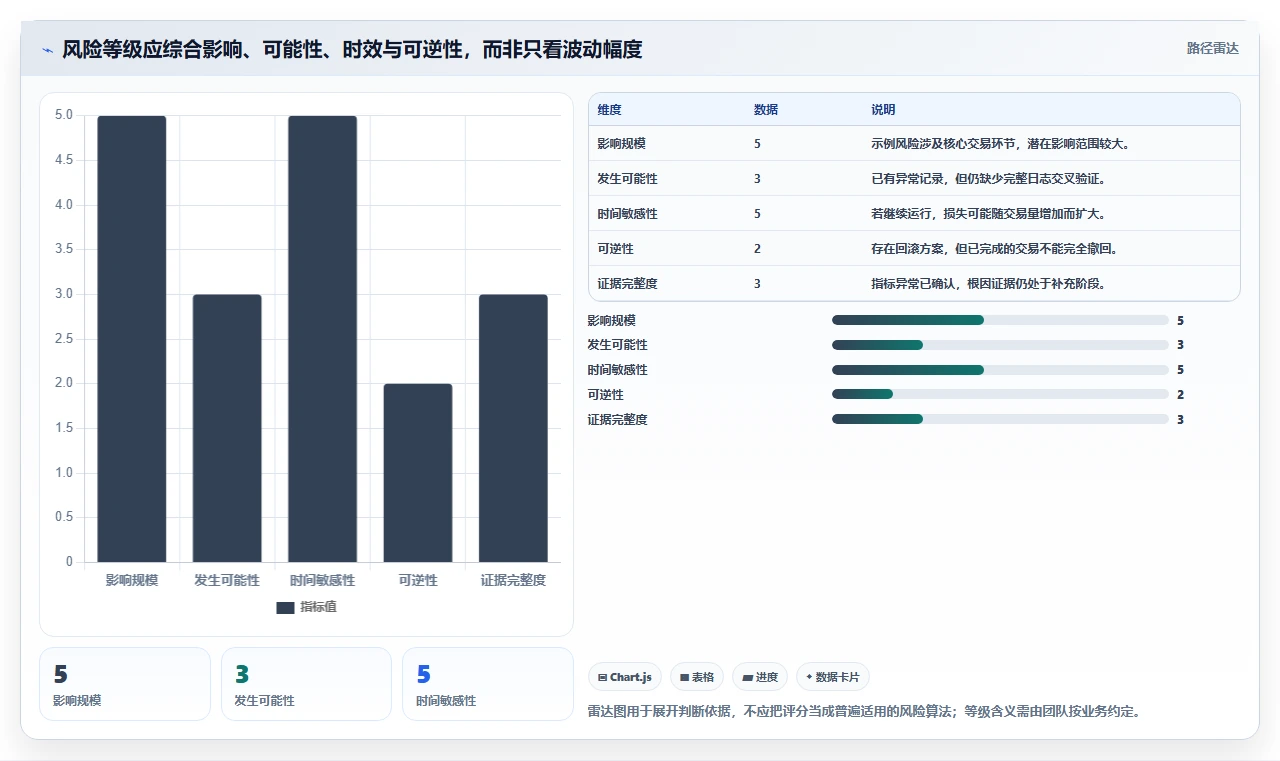The image size is (1280, 761).
Task: Click the 说明 column header
Action: (x=883, y=110)
